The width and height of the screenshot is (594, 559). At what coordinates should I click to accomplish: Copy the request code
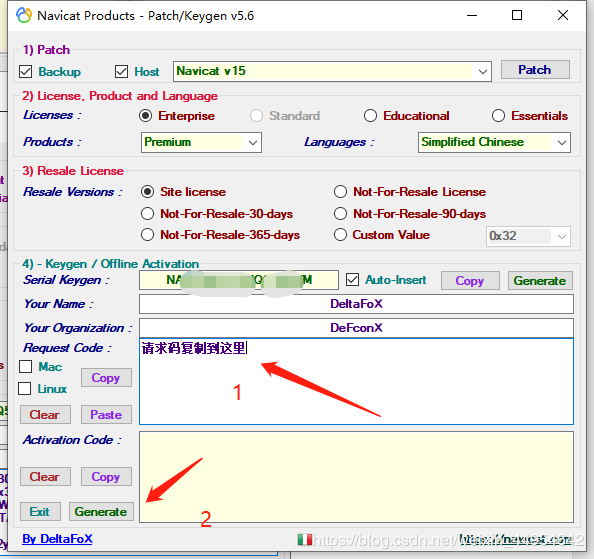click(x=106, y=378)
